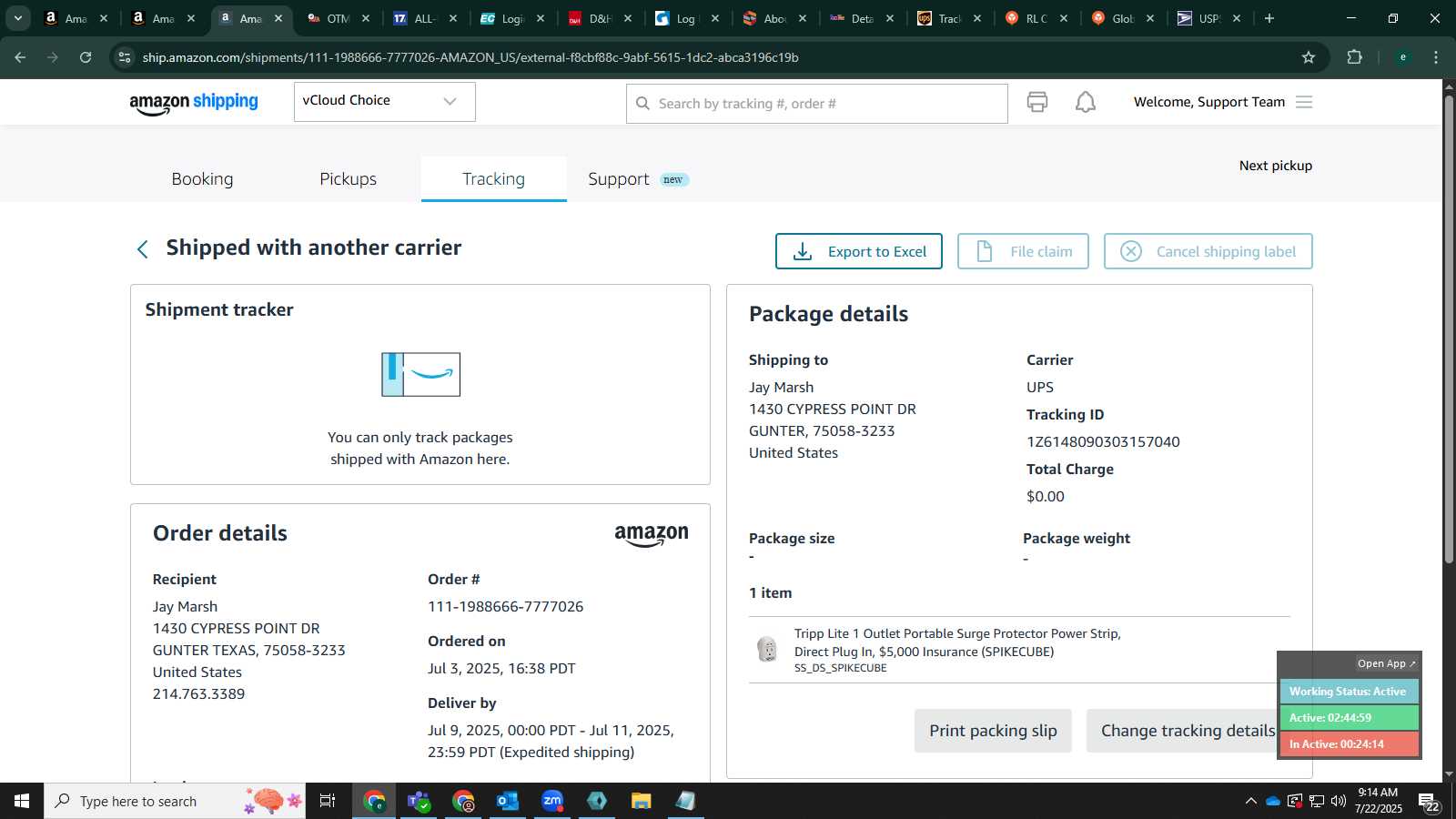Open the hamburger menu beside Welcome
The width and height of the screenshot is (1456, 819).
click(x=1304, y=102)
